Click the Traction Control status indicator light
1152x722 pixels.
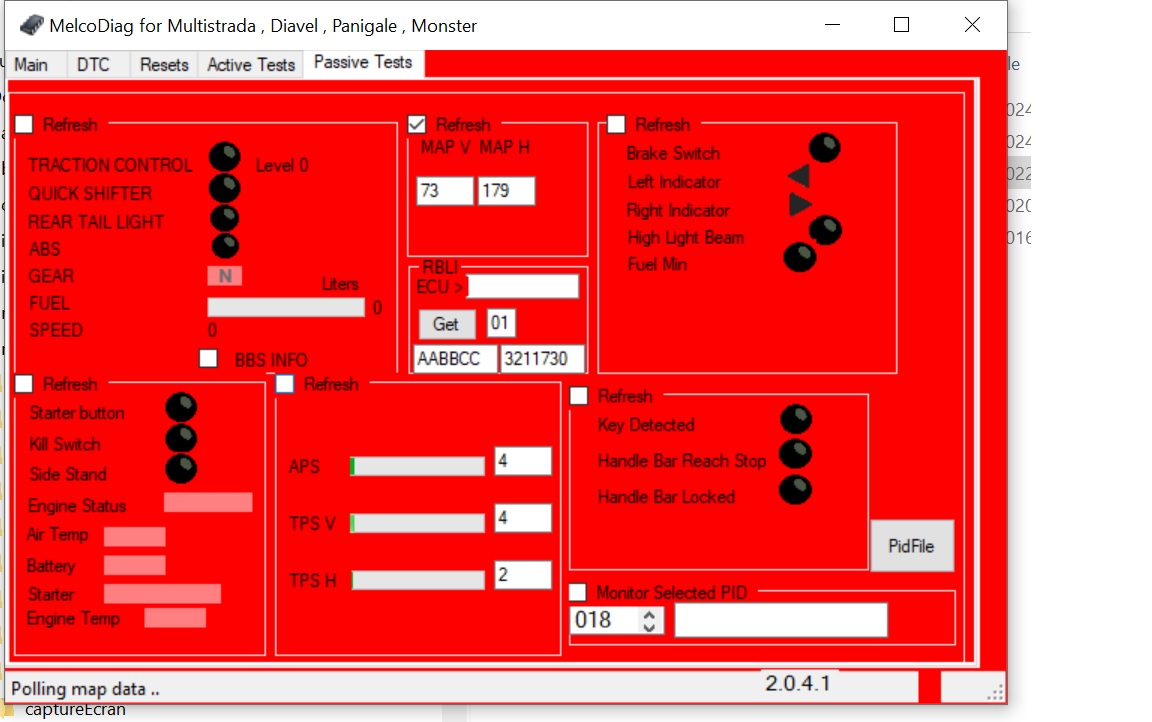(x=225, y=156)
